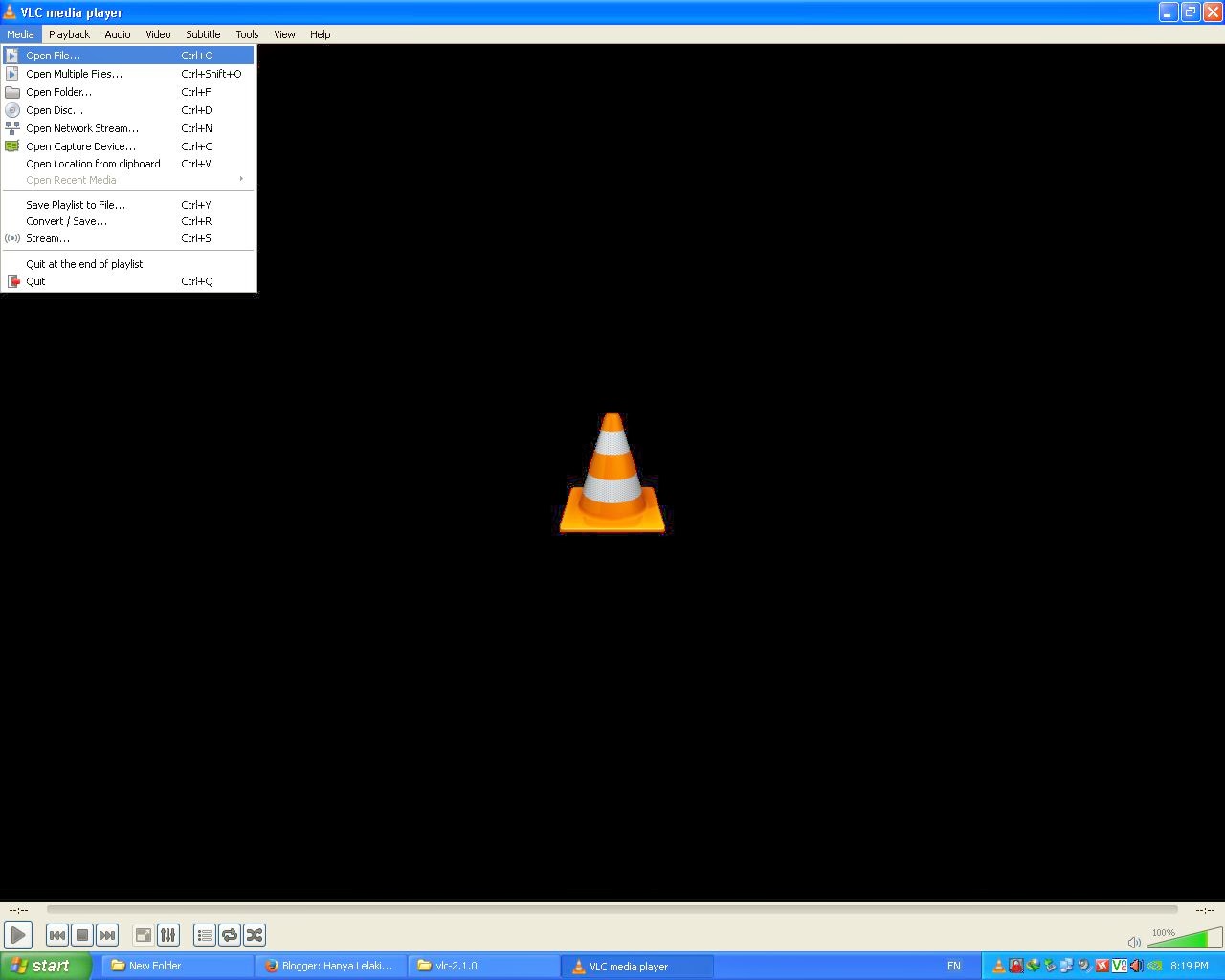Adjust the 100% volume slider
Image resolution: width=1225 pixels, height=980 pixels.
1184,938
